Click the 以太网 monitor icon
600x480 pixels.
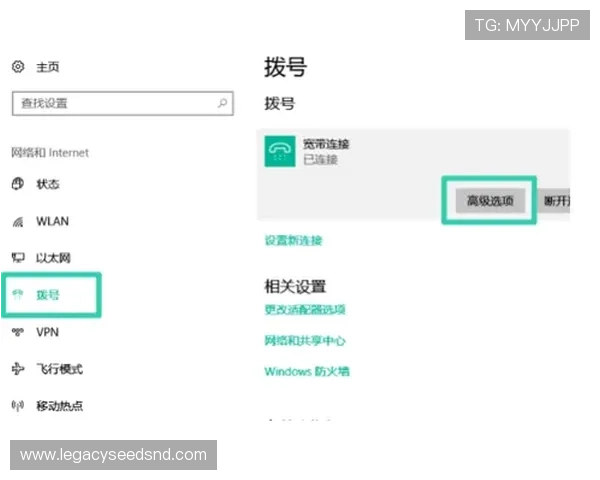[18, 258]
